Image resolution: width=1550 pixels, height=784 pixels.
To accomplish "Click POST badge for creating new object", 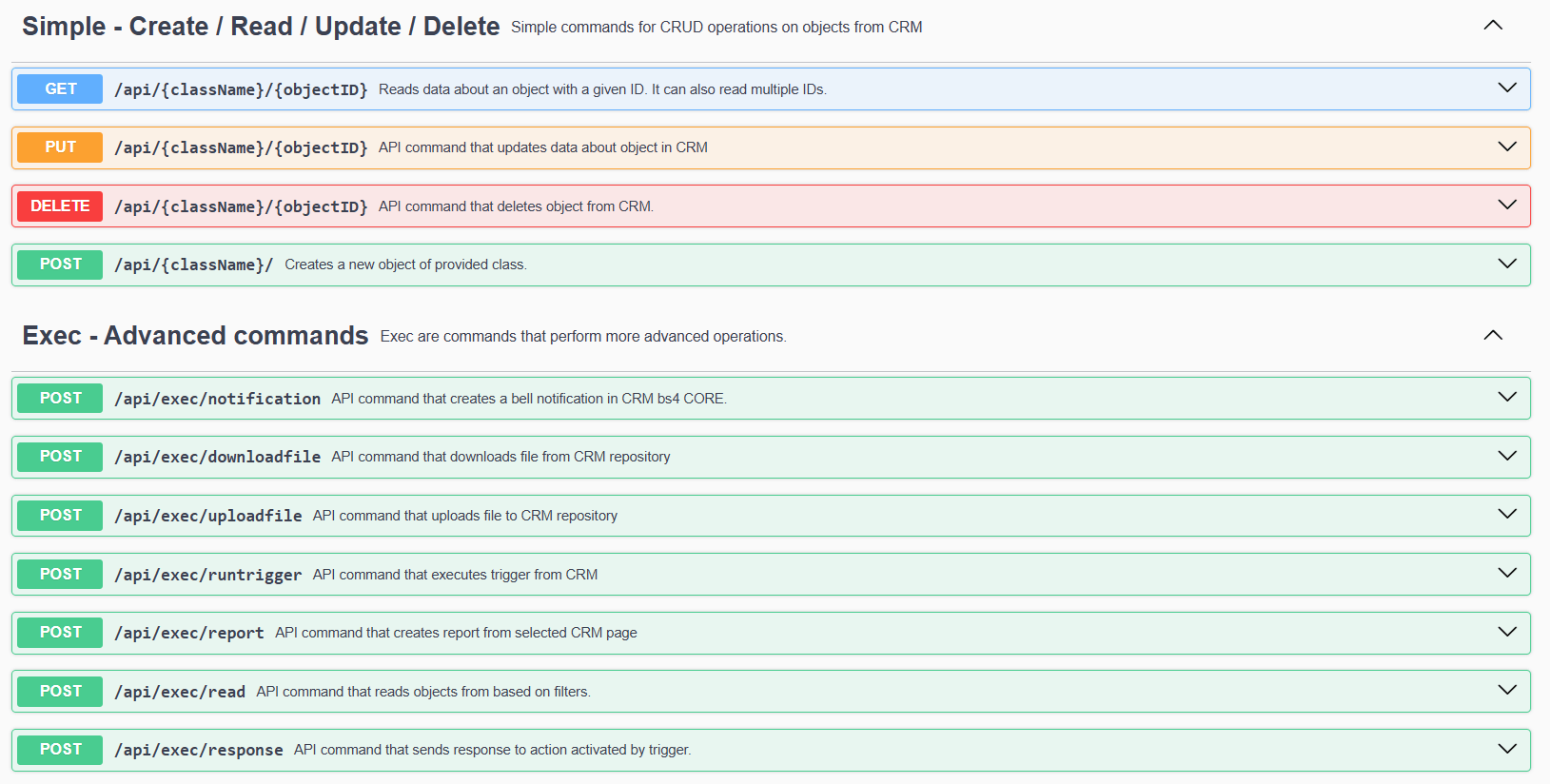I will [x=60, y=265].
